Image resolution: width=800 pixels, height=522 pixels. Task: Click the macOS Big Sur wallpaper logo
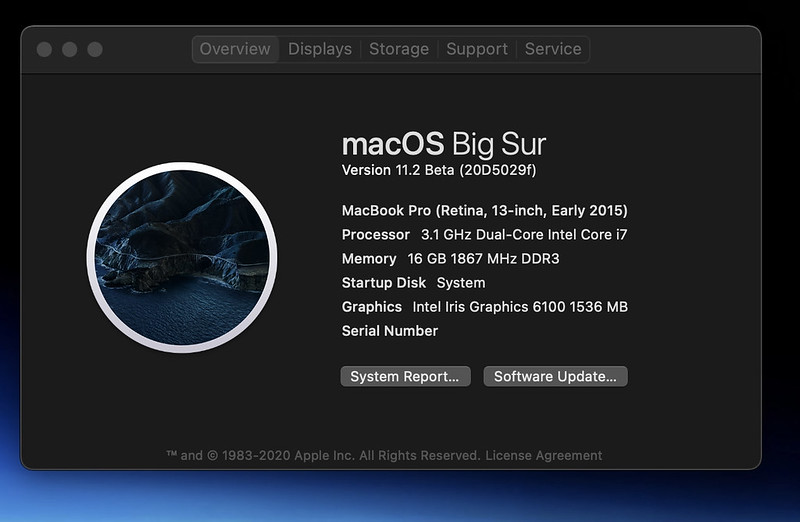[x=182, y=257]
